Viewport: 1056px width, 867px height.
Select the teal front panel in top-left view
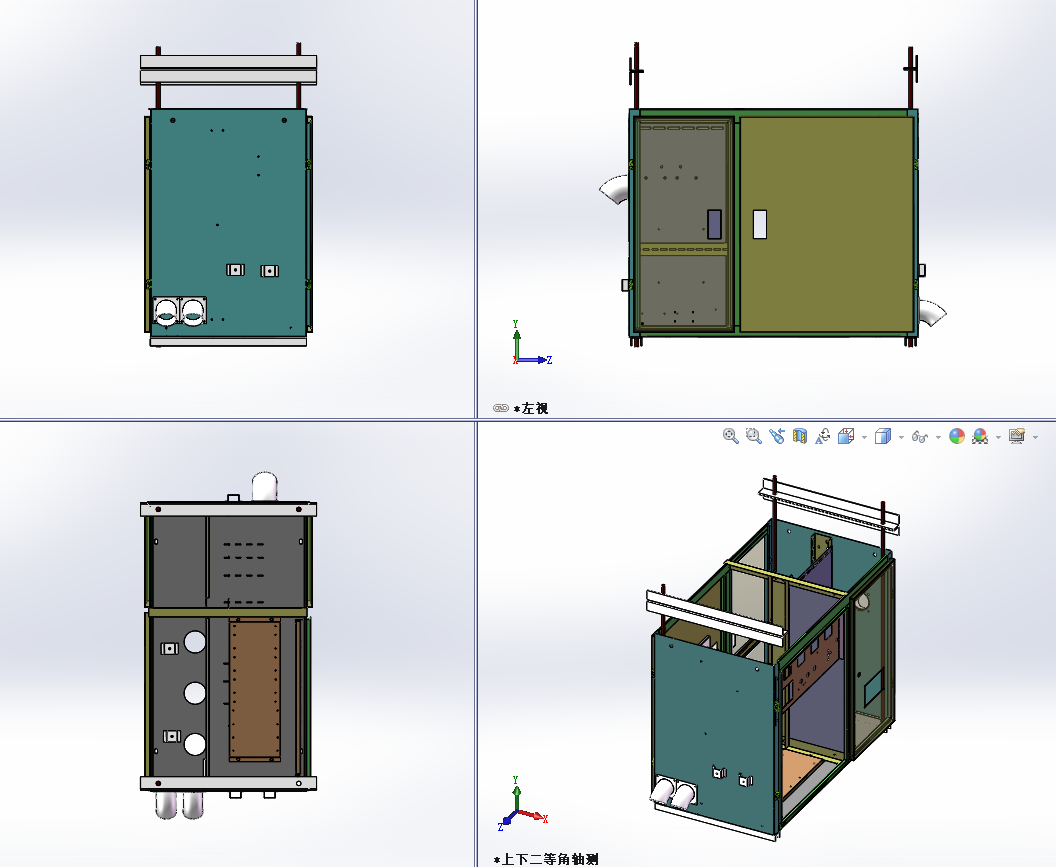click(x=228, y=222)
